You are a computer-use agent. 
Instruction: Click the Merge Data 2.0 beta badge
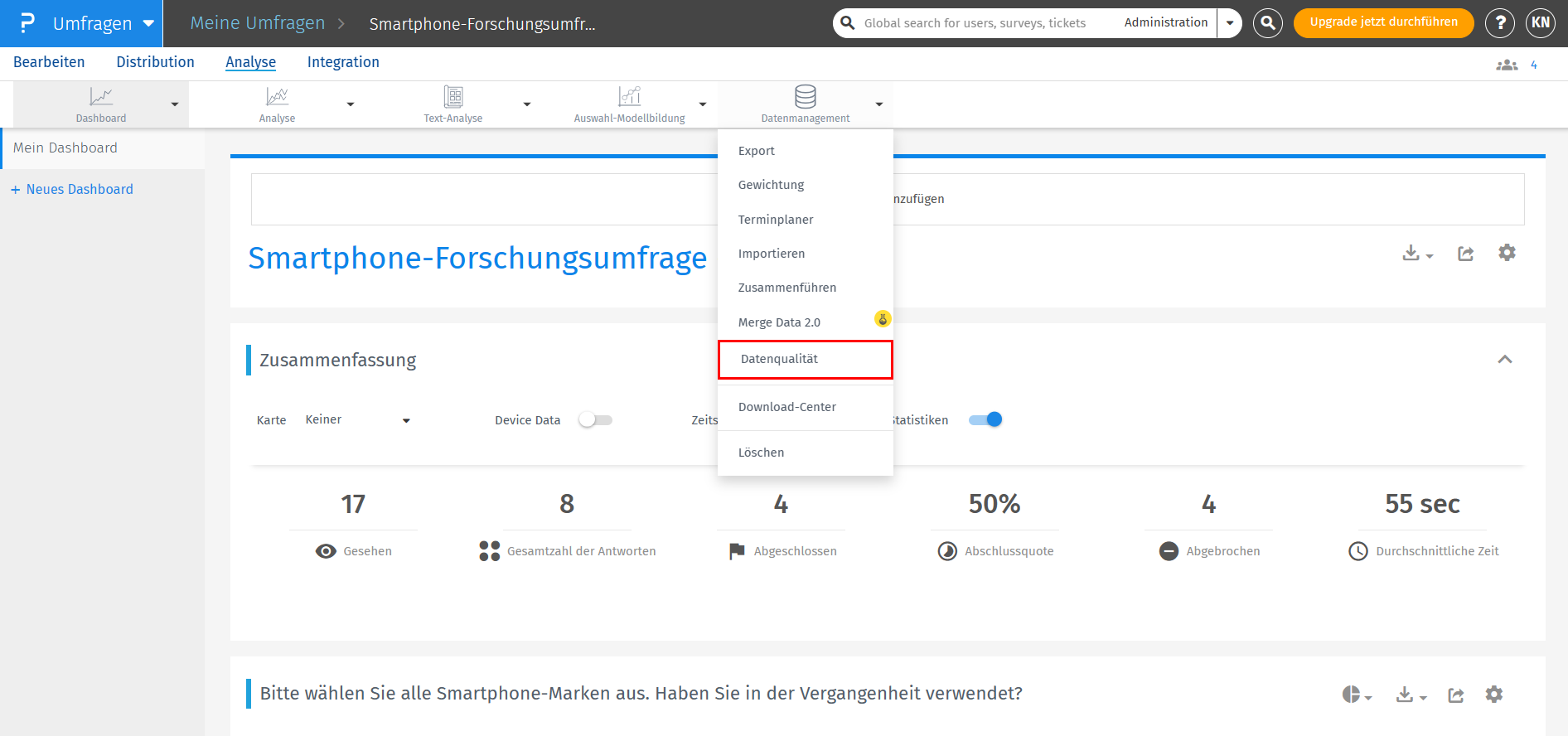point(883,319)
